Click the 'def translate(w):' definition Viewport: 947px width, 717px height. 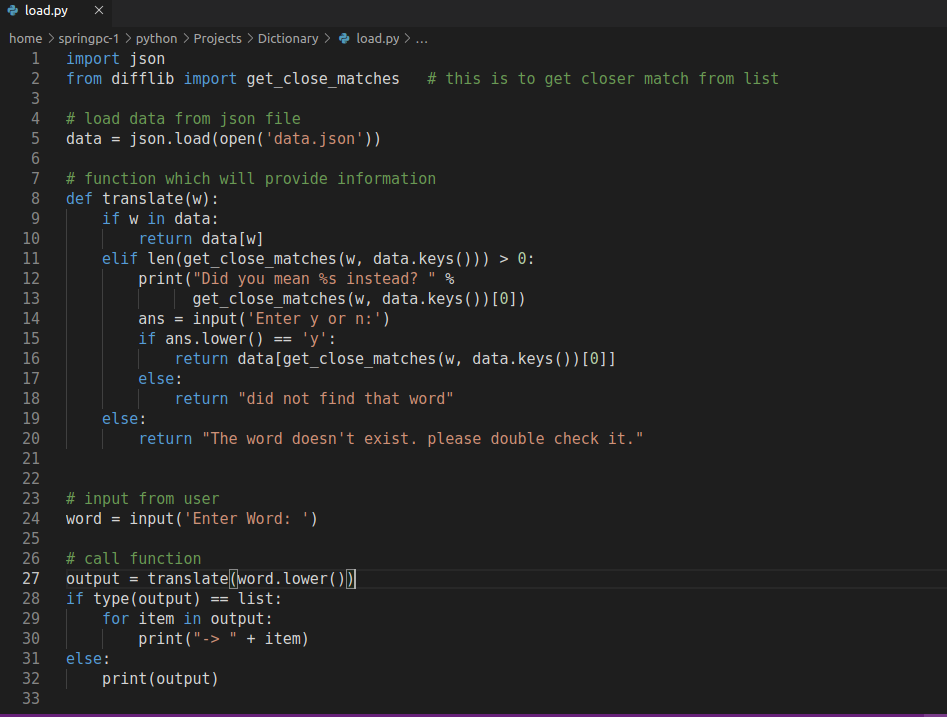pos(142,199)
